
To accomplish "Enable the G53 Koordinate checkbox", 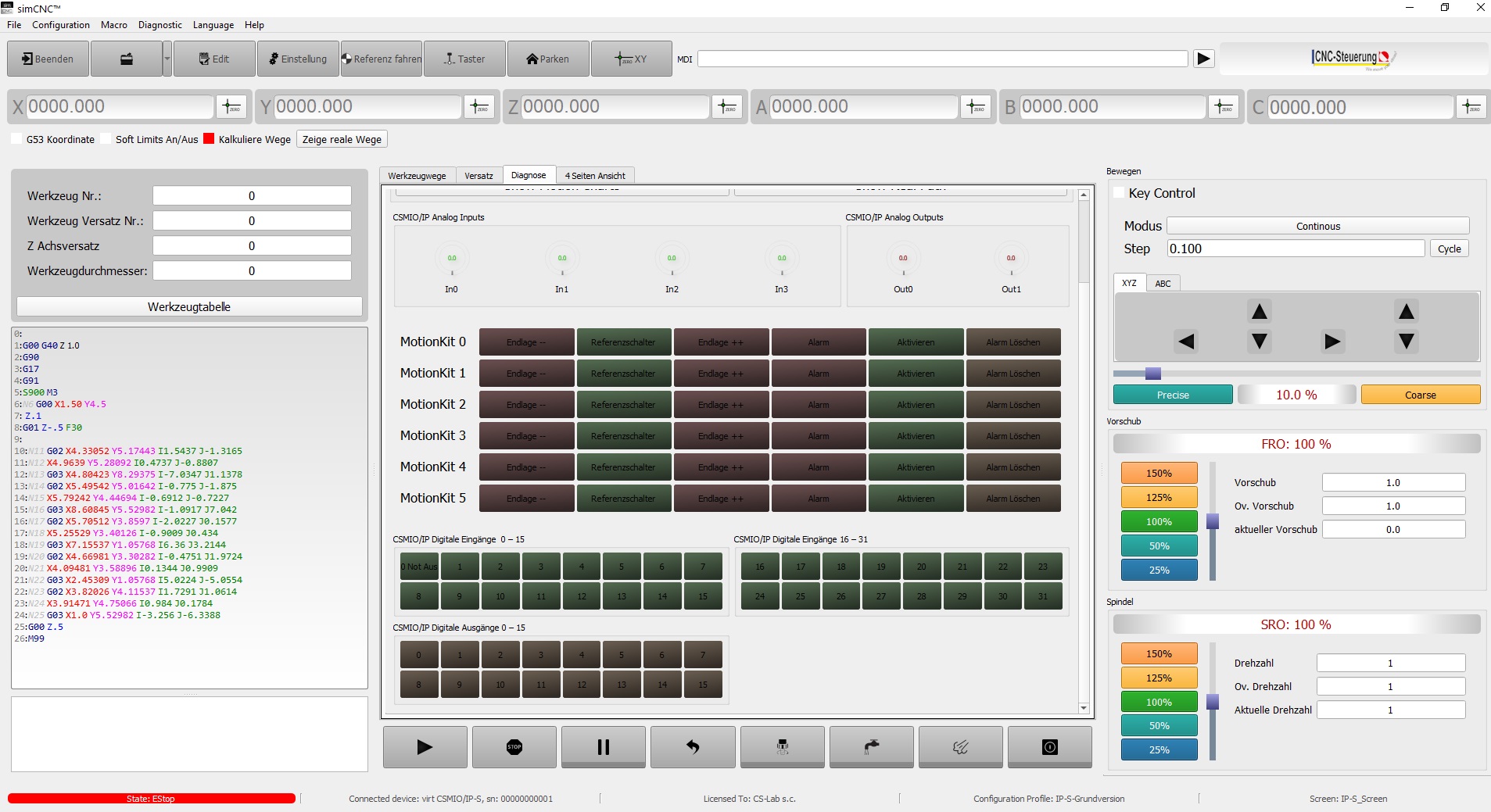I will [17, 139].
